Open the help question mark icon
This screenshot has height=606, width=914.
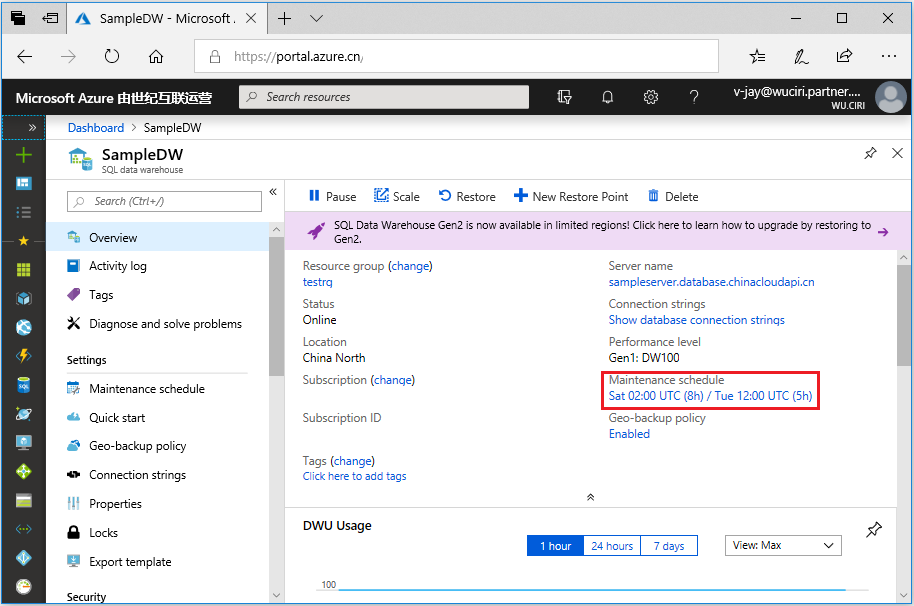(694, 97)
